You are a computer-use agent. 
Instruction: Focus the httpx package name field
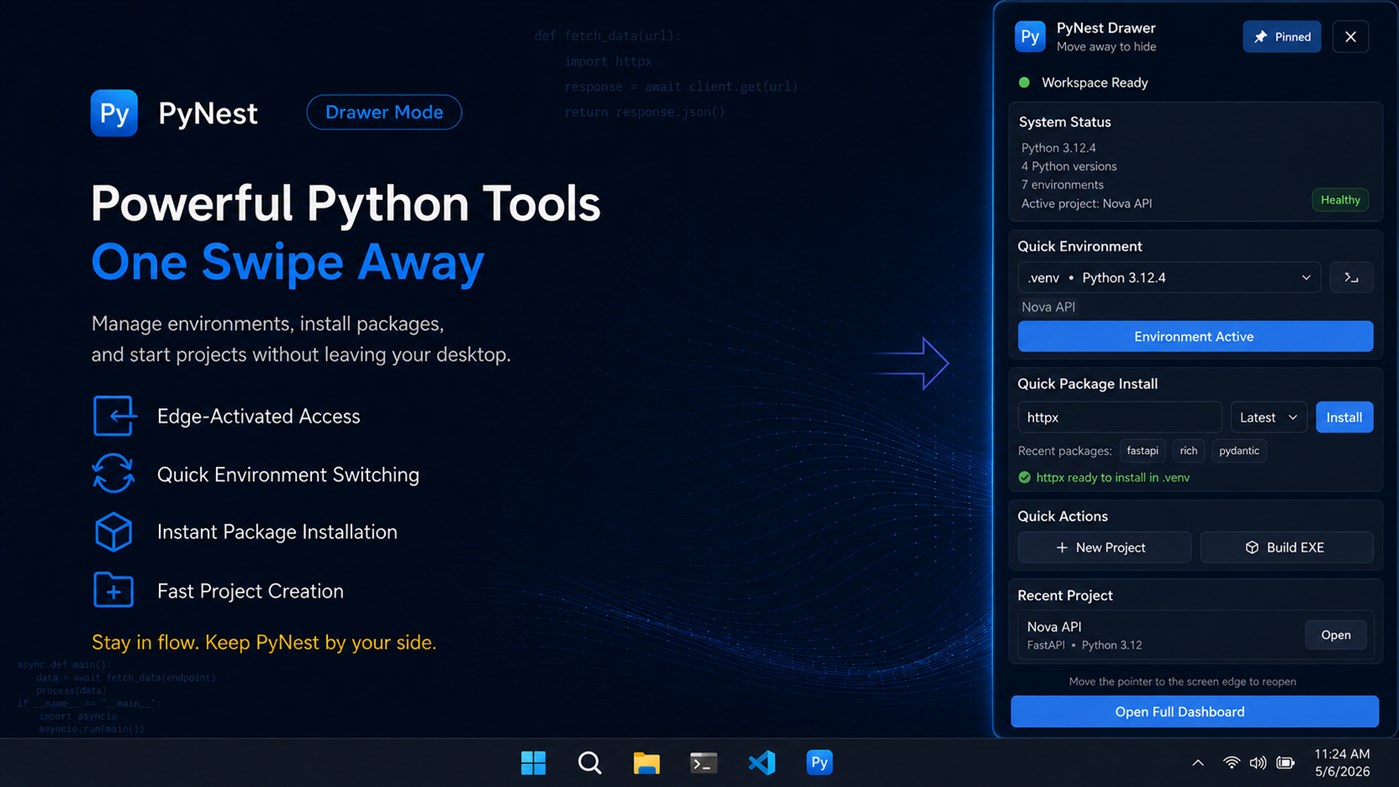point(1120,417)
